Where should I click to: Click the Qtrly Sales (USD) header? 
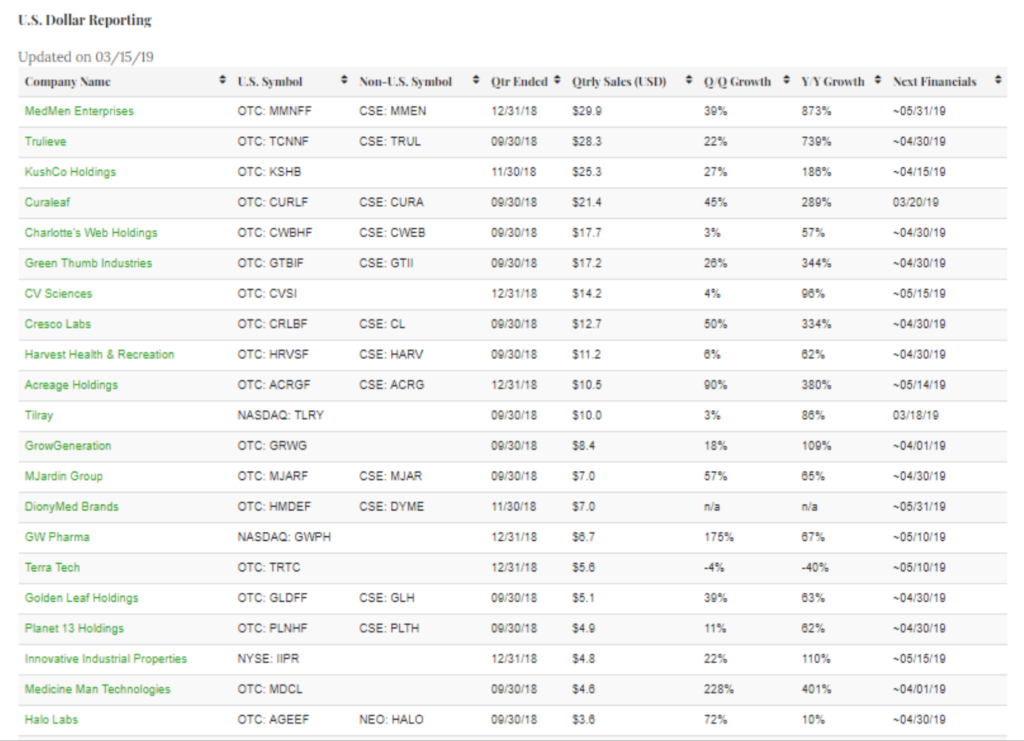click(619, 82)
